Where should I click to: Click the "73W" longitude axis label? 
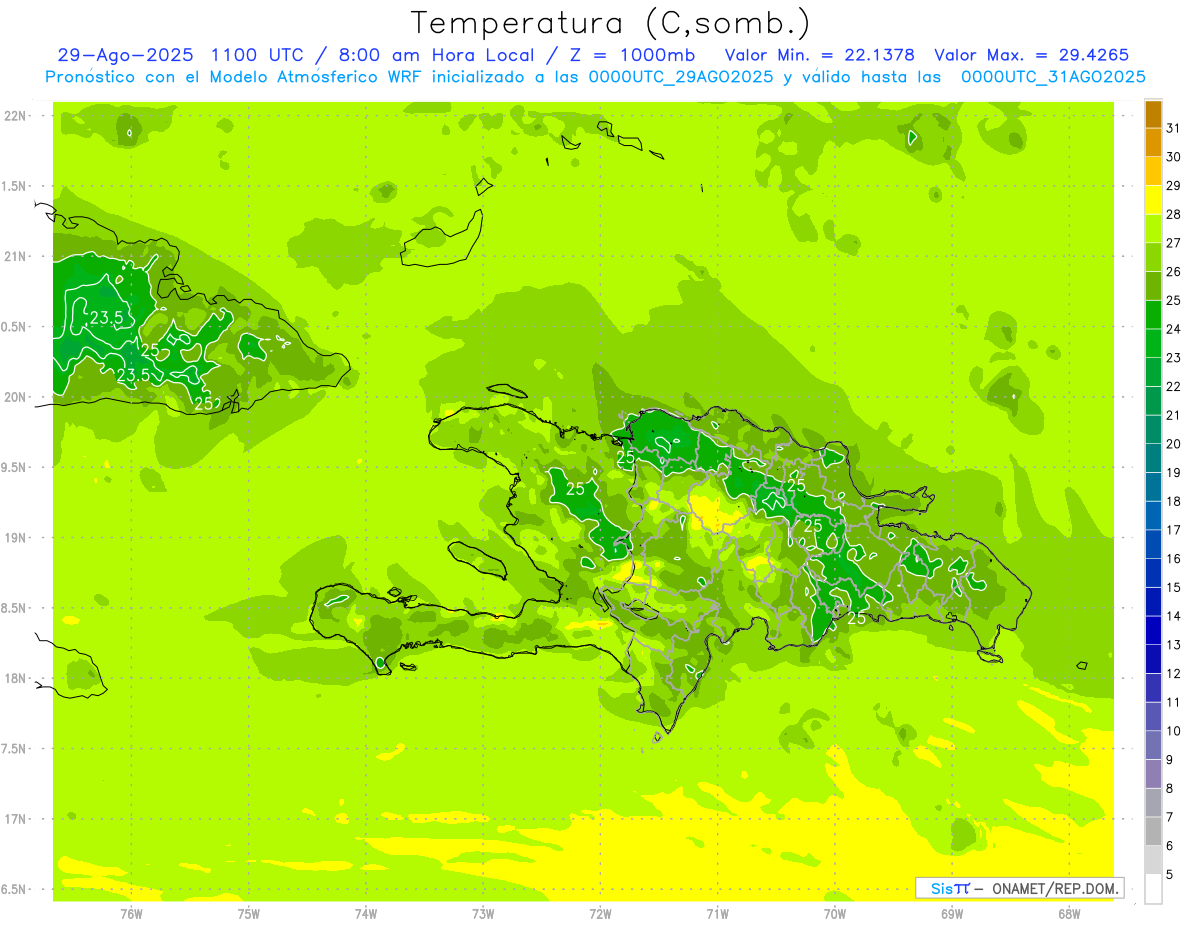coord(483,914)
